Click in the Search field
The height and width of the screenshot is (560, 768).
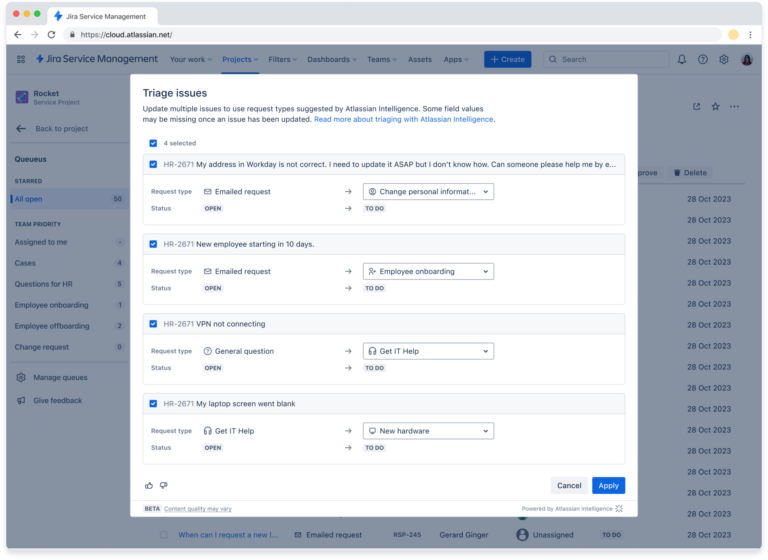coord(606,59)
